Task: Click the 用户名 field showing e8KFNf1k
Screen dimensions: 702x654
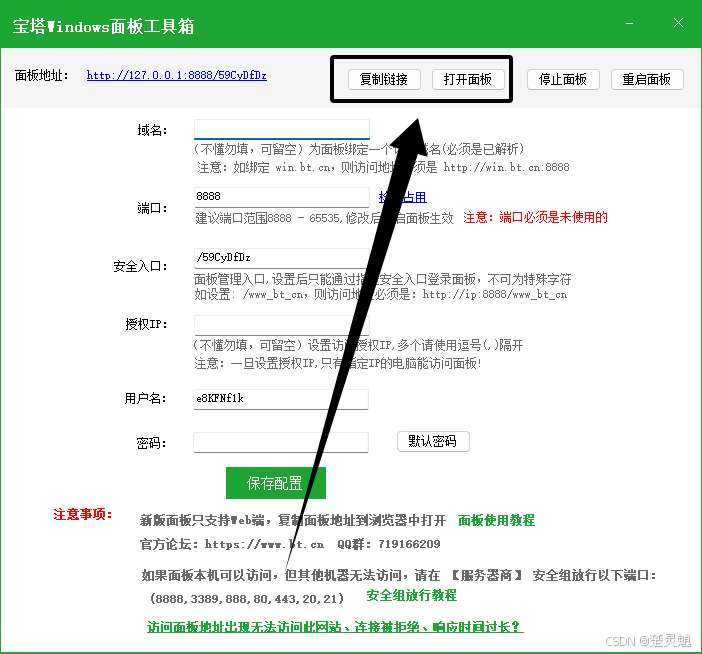Action: coord(281,399)
